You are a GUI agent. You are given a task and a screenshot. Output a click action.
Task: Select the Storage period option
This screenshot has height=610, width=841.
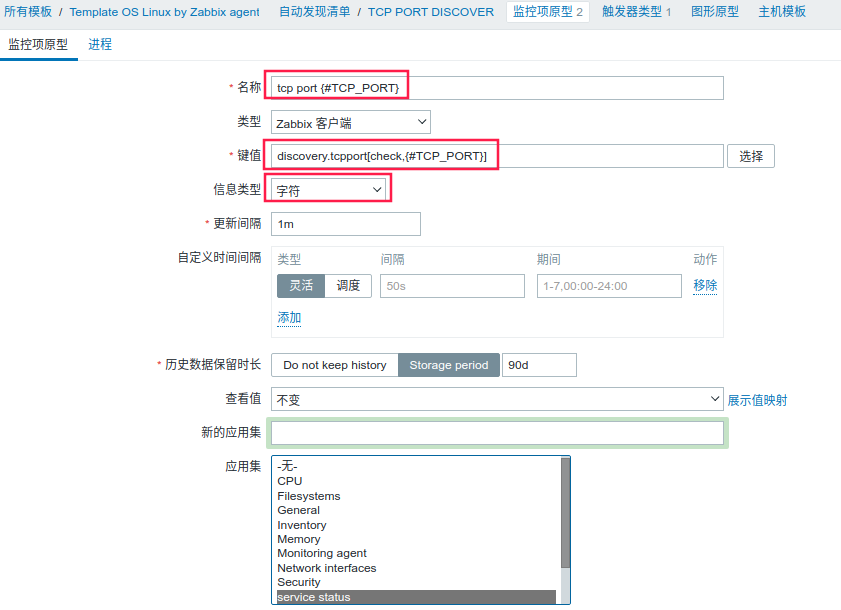[x=448, y=364]
